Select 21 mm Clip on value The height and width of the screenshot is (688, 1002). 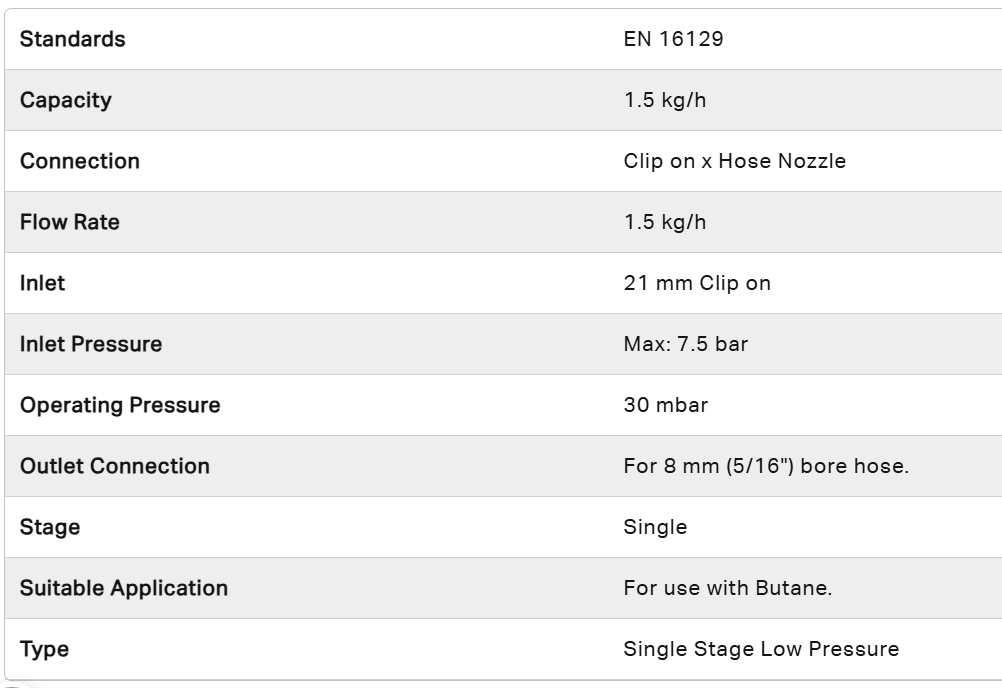pyautogui.click(x=697, y=283)
